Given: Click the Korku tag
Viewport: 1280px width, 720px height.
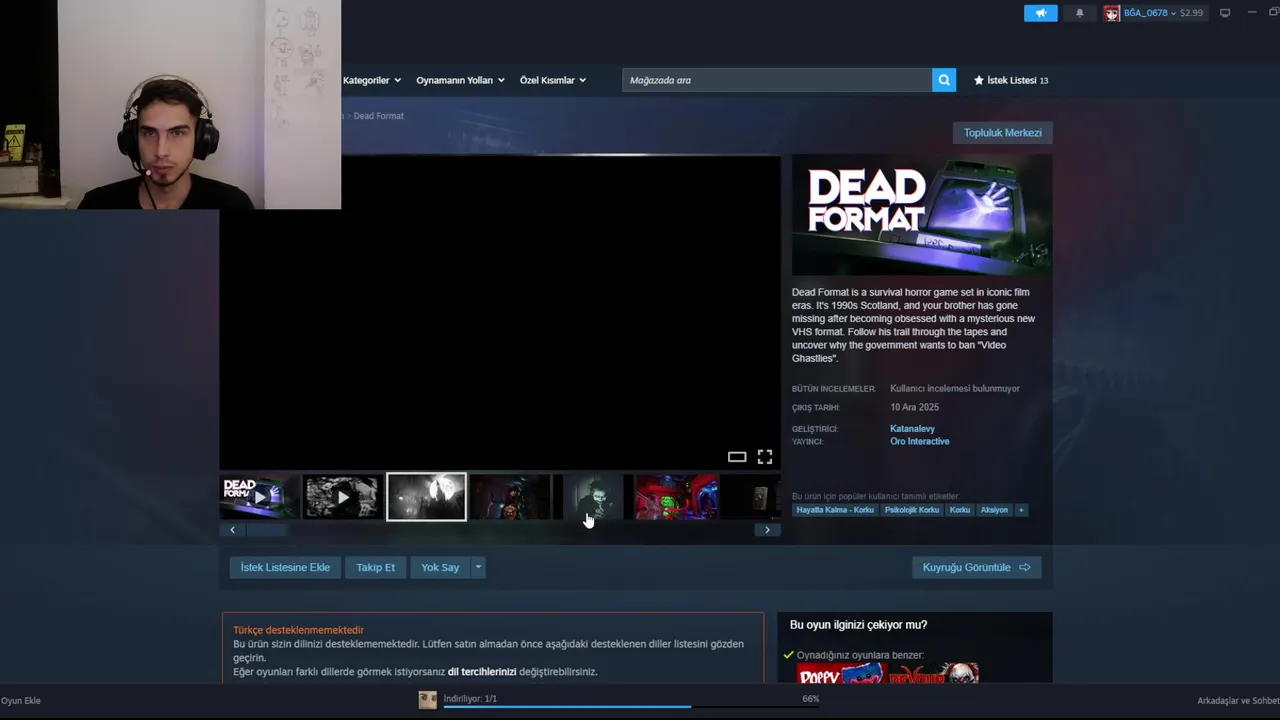Looking at the screenshot, I should [960, 510].
